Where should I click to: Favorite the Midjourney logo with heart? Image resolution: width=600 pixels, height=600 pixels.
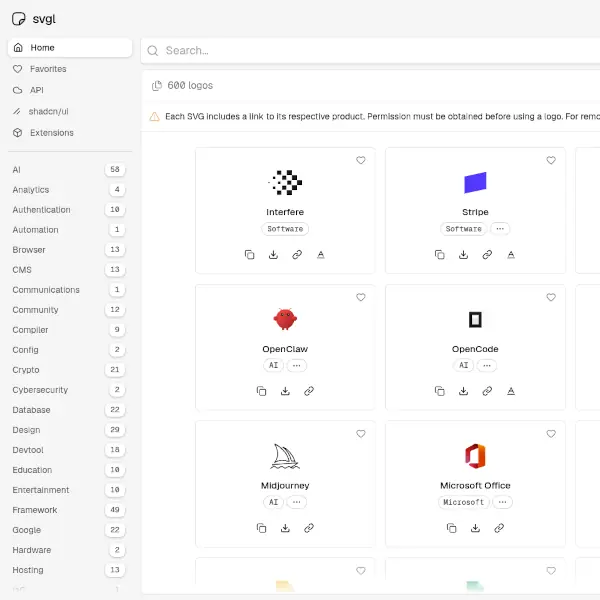point(360,434)
